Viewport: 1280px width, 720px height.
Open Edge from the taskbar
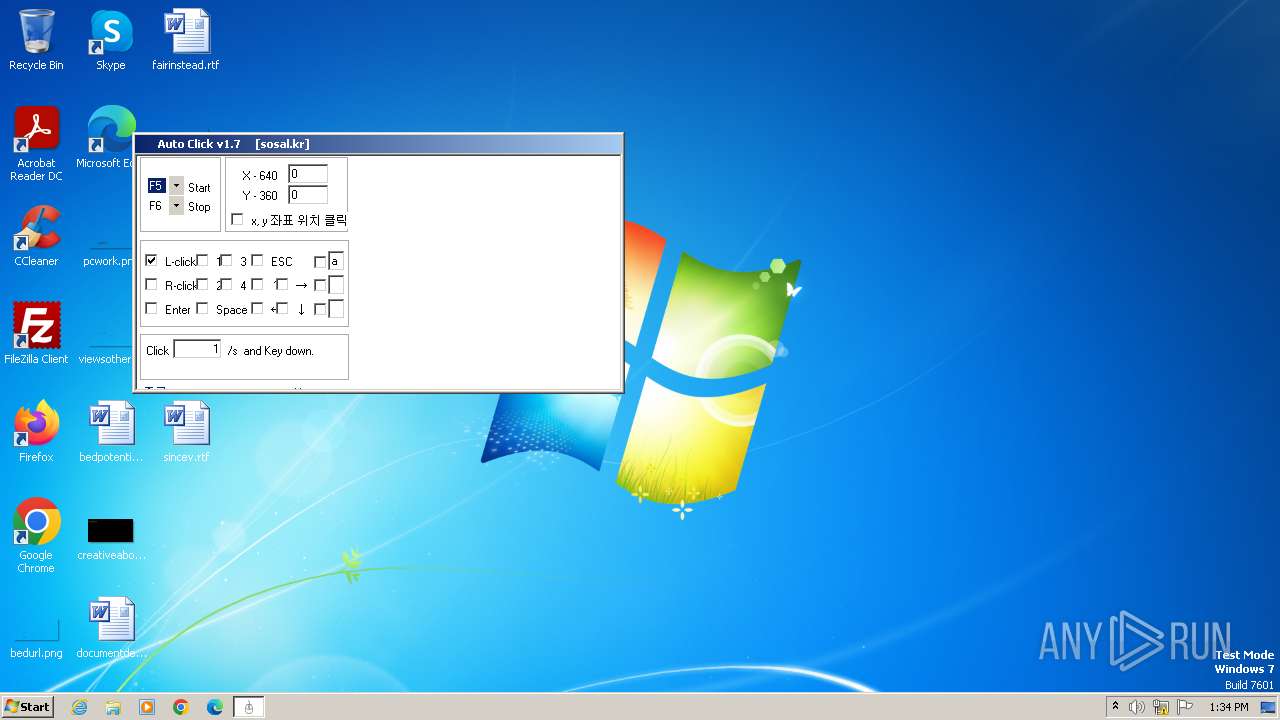tap(215, 707)
